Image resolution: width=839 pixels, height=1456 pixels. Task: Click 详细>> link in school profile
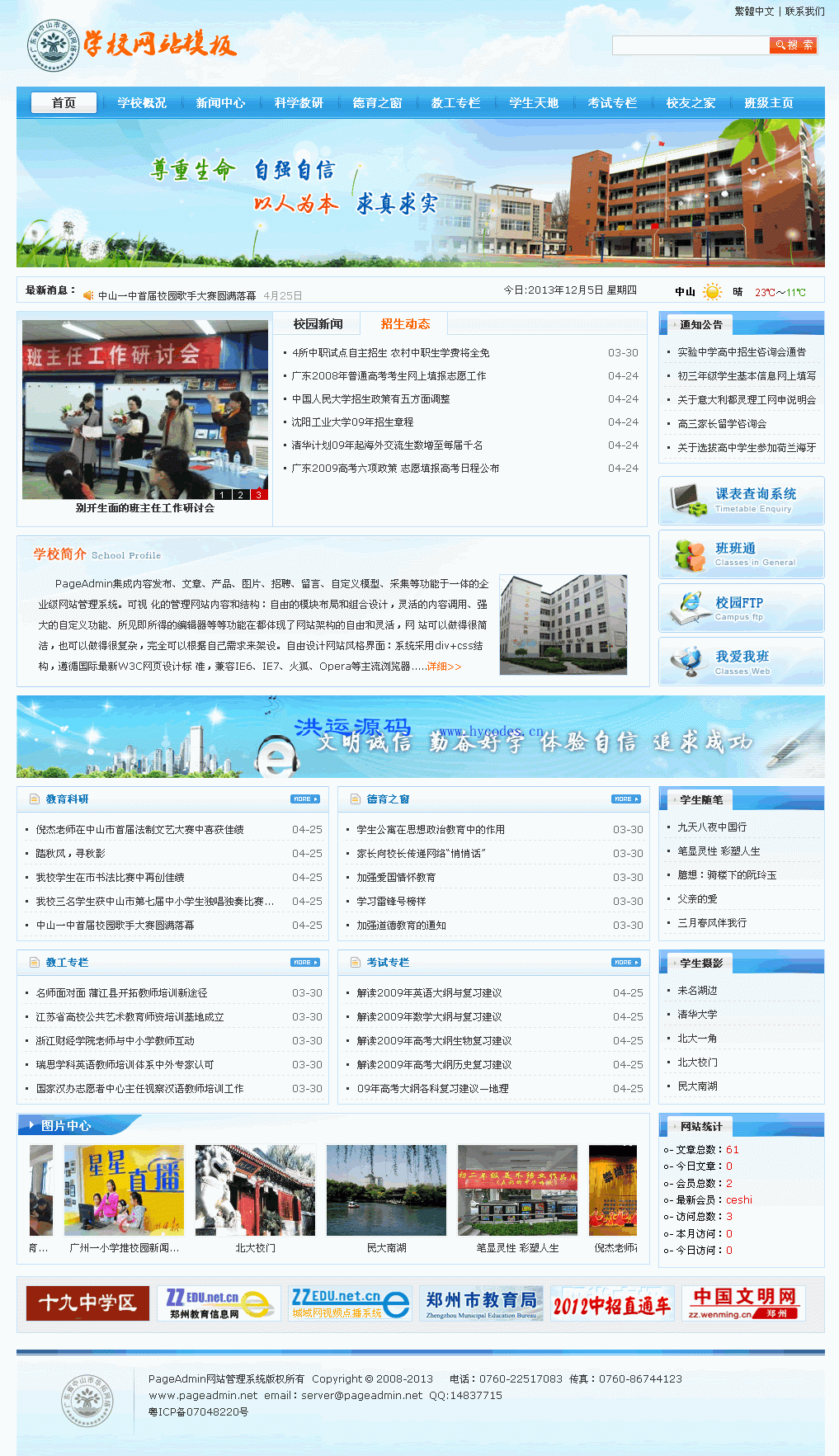(x=444, y=667)
